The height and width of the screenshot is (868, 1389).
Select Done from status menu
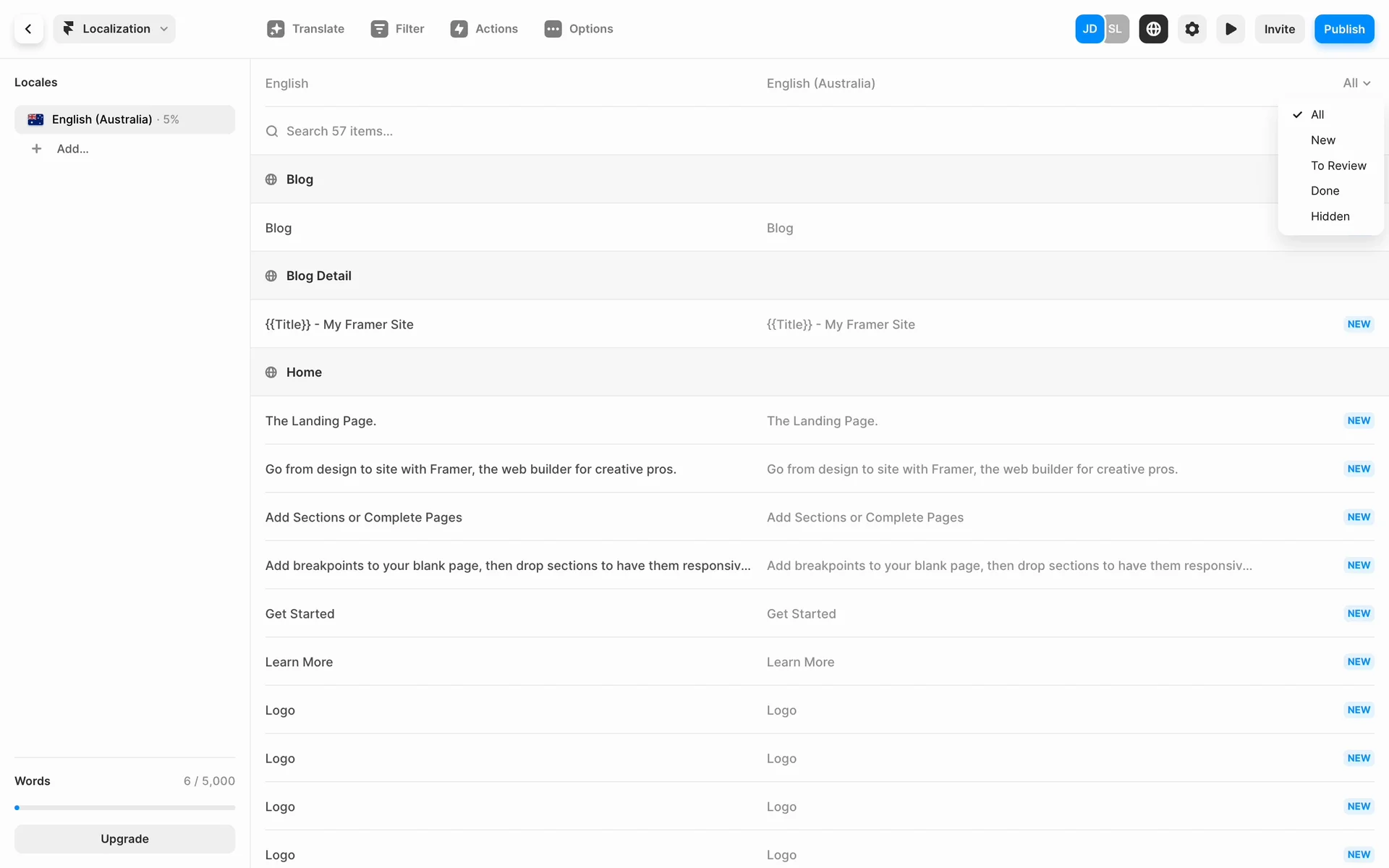pyautogui.click(x=1325, y=191)
